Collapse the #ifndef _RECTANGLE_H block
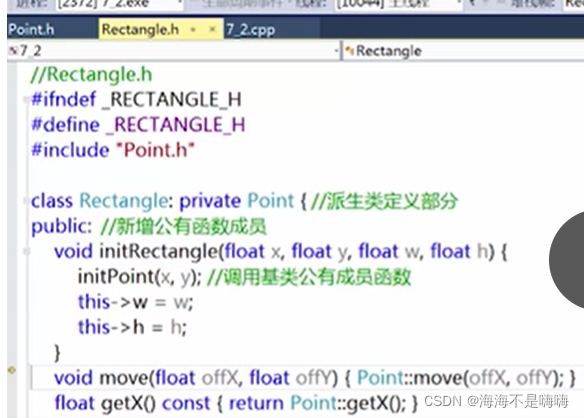Screen dimensions: 584x418 [x=26, y=99]
